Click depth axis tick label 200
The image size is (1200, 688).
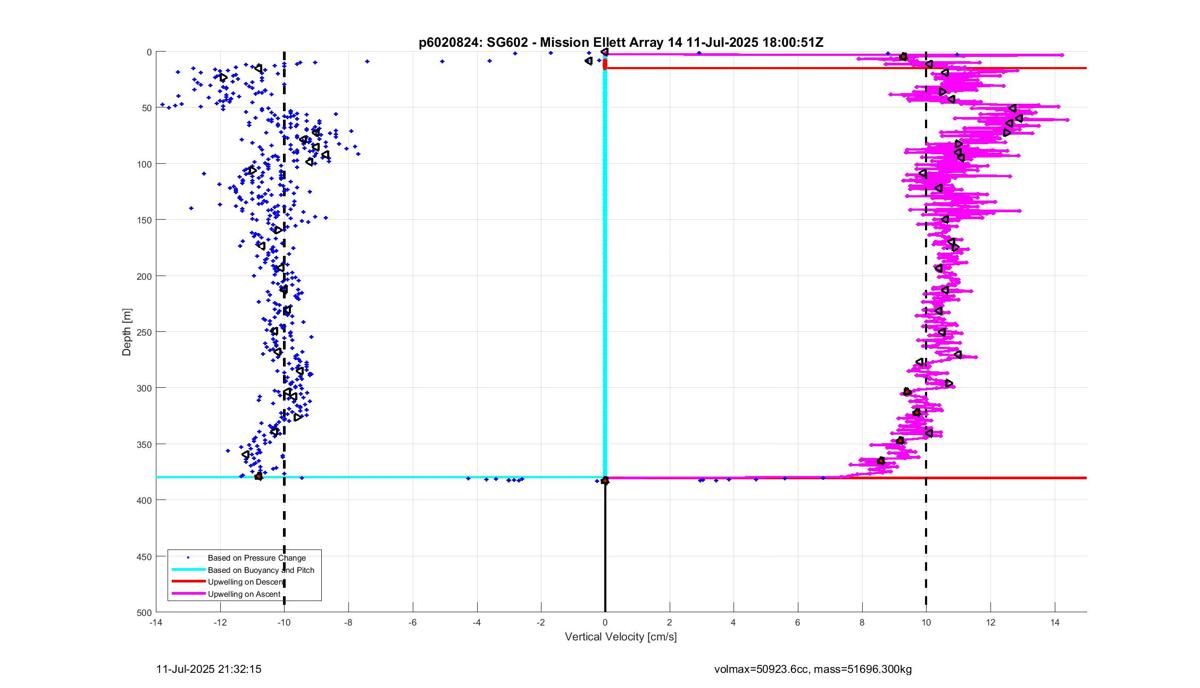[143, 276]
